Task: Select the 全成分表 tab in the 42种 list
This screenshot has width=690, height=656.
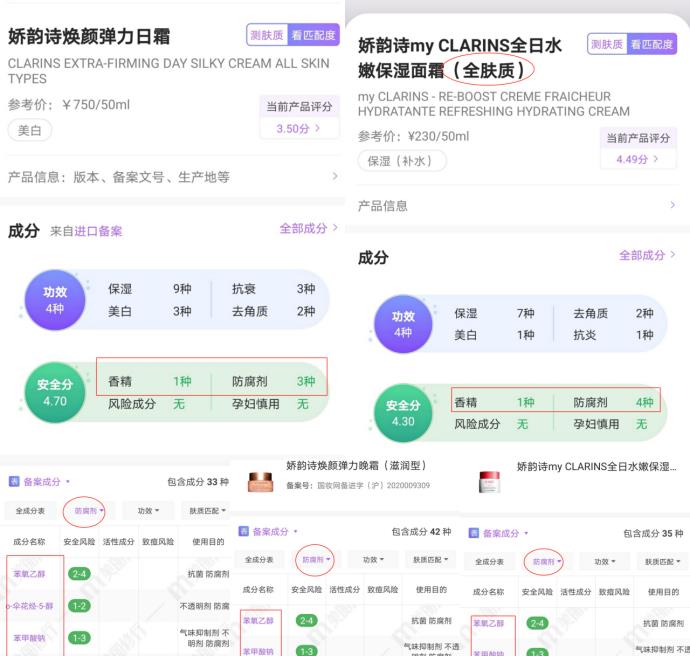Action: [259, 560]
